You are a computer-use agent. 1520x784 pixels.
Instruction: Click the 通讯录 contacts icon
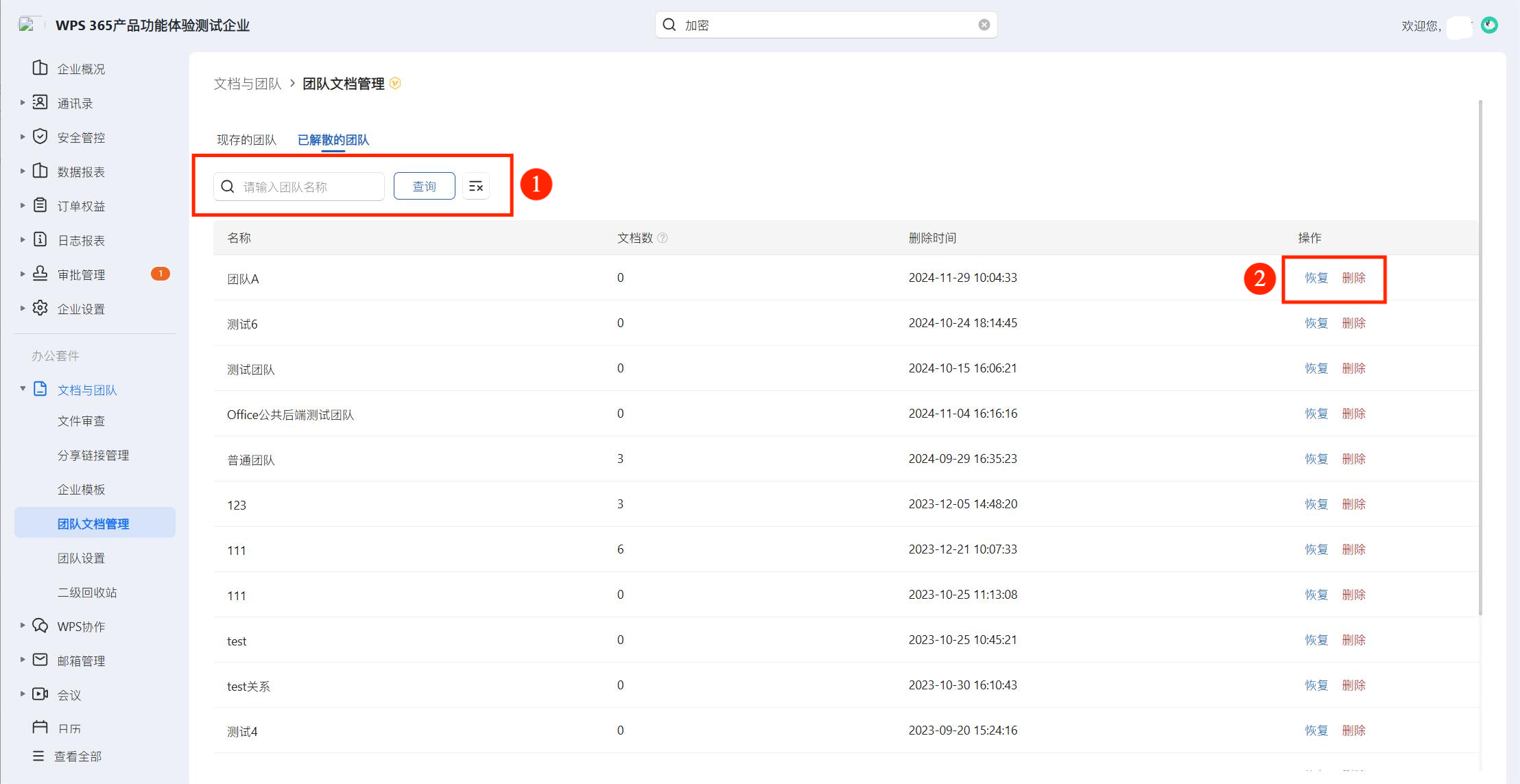tap(40, 102)
